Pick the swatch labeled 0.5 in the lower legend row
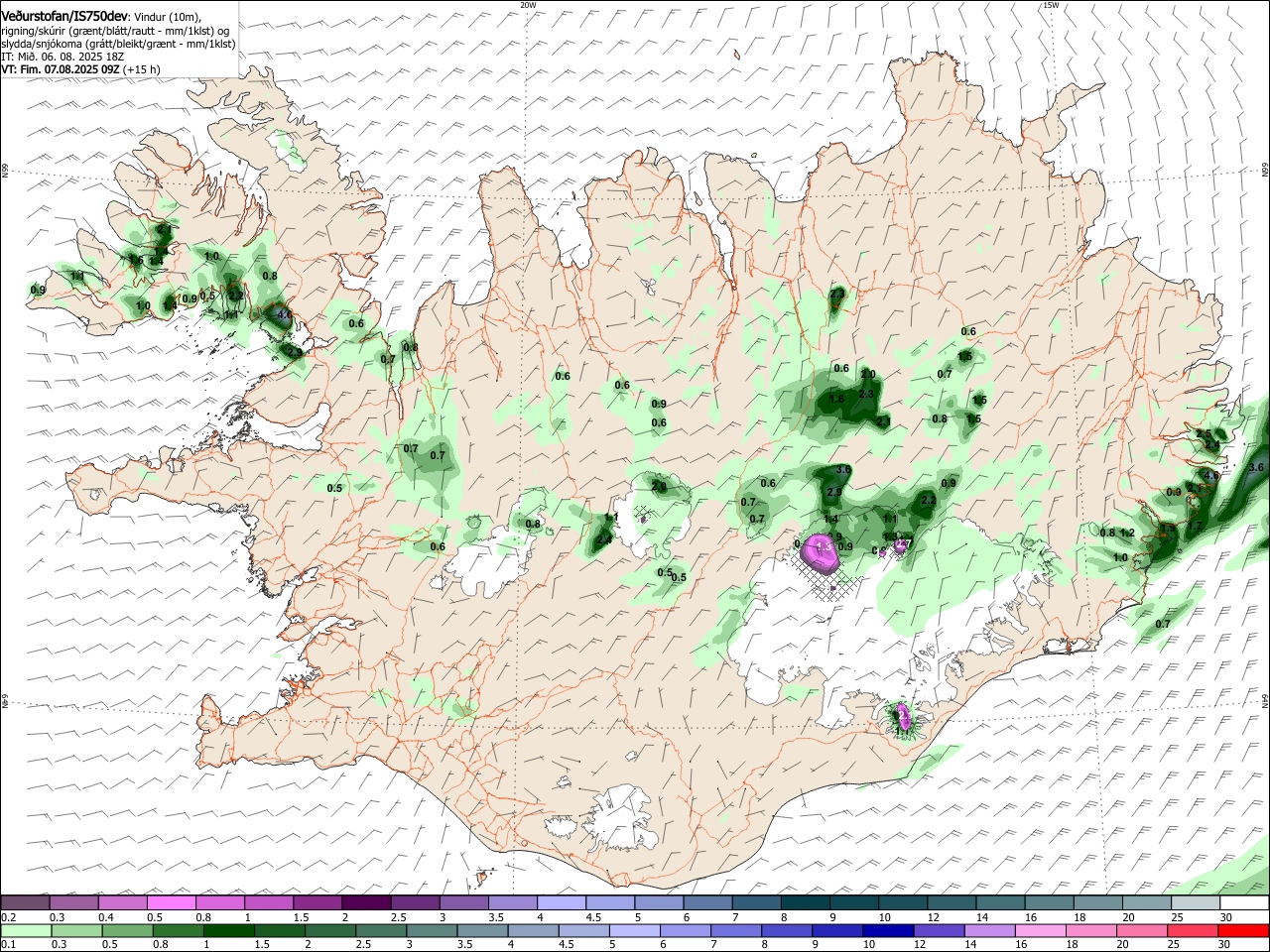 pos(129,930)
